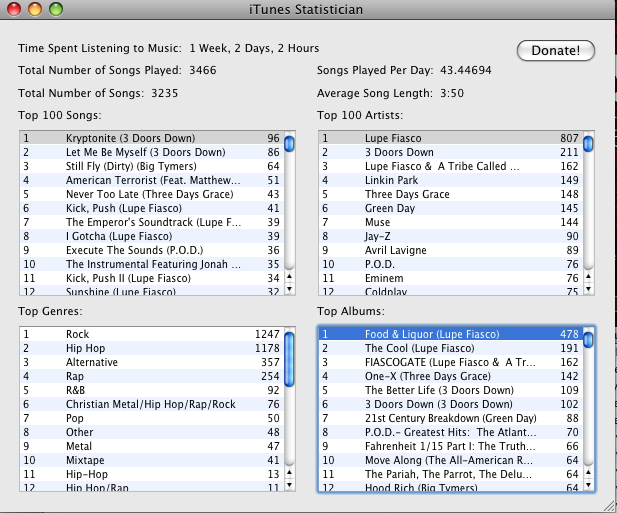Select 3 Doors Down artist row
Screen dimensions: 617x513
(x=451, y=152)
